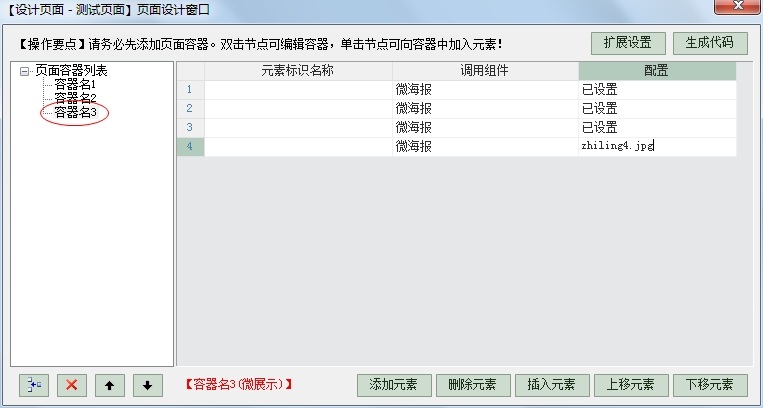Click the 添加元素 button
This screenshot has width=763, height=408.
pos(394,385)
